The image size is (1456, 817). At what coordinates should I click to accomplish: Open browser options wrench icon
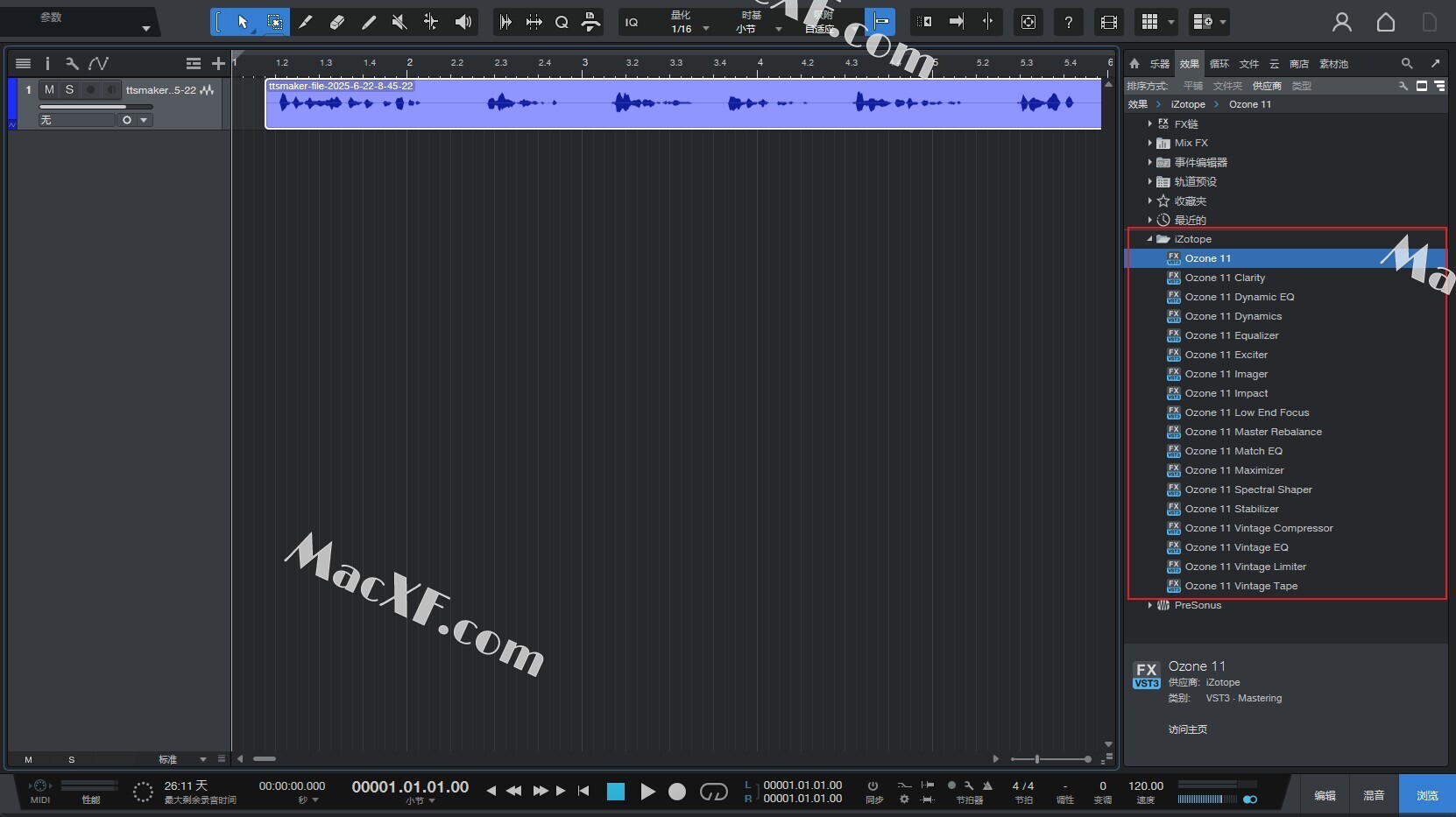click(1403, 86)
